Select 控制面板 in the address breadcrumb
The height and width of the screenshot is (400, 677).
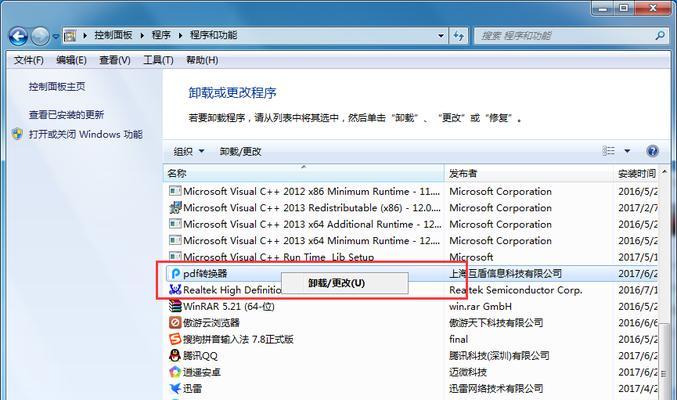[113, 35]
